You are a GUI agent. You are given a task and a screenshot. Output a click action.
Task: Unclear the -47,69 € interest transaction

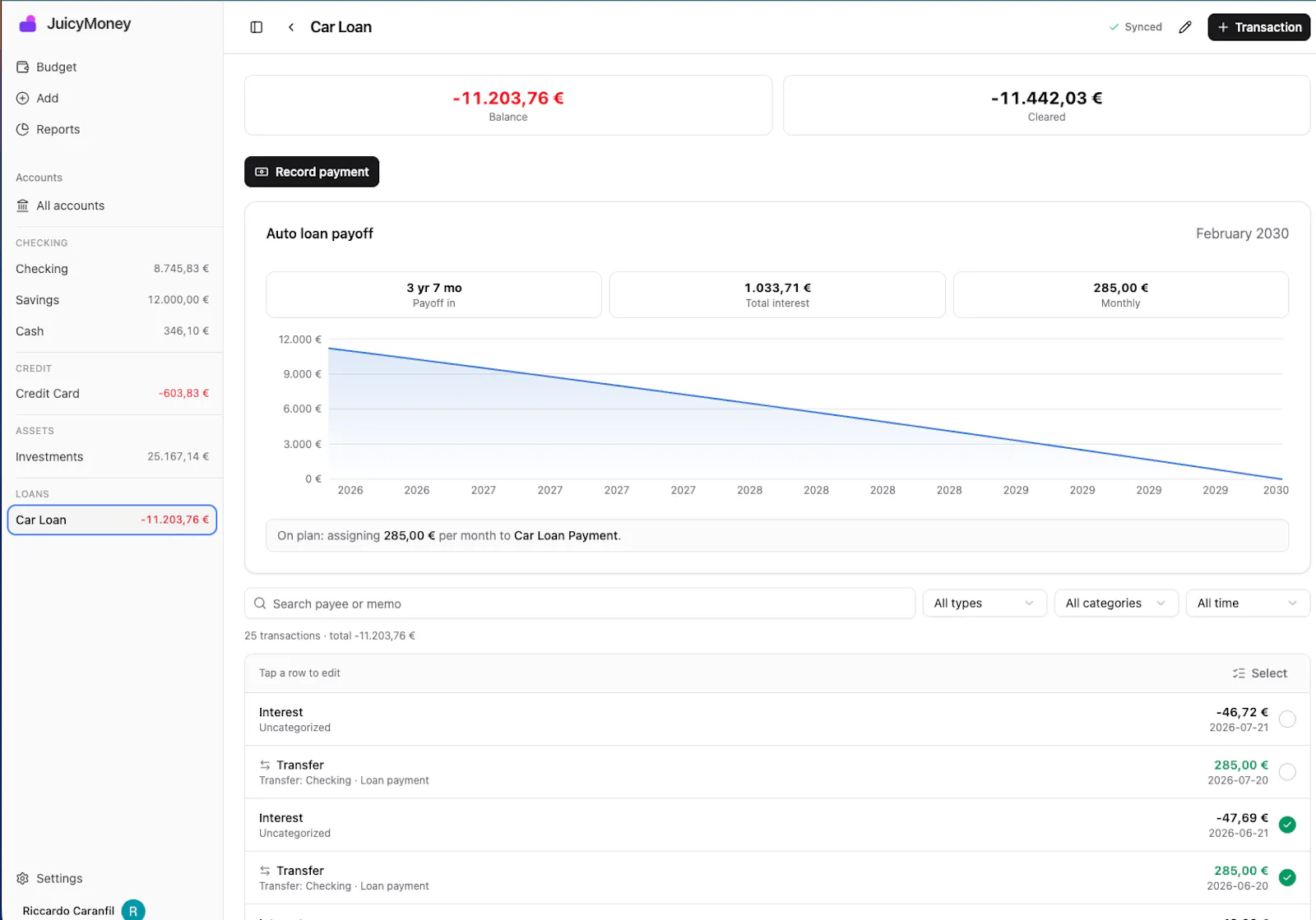[x=1287, y=825]
